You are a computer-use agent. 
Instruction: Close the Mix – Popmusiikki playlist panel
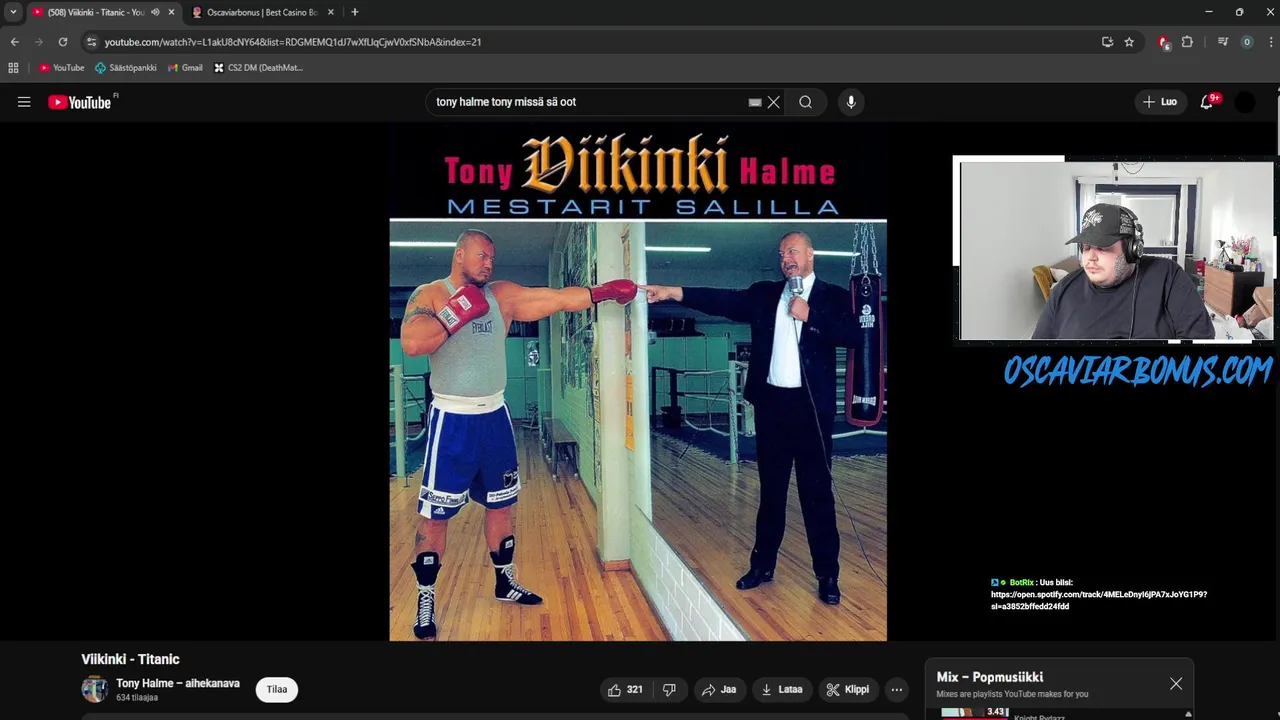point(1176,684)
